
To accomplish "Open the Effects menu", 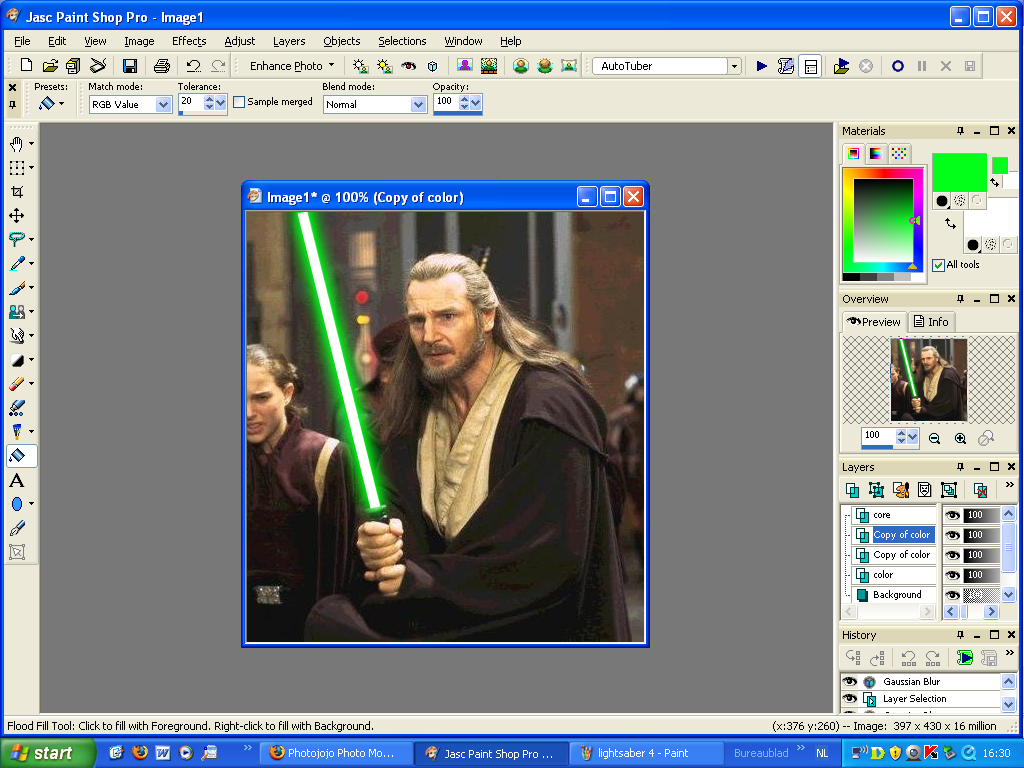I will 189,41.
